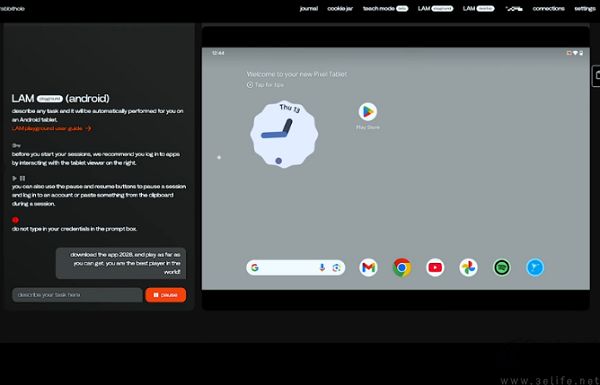Image resolution: width=600 pixels, height=385 pixels.
Task: Tap the Google search bar on the tablet
Action: coord(295,268)
